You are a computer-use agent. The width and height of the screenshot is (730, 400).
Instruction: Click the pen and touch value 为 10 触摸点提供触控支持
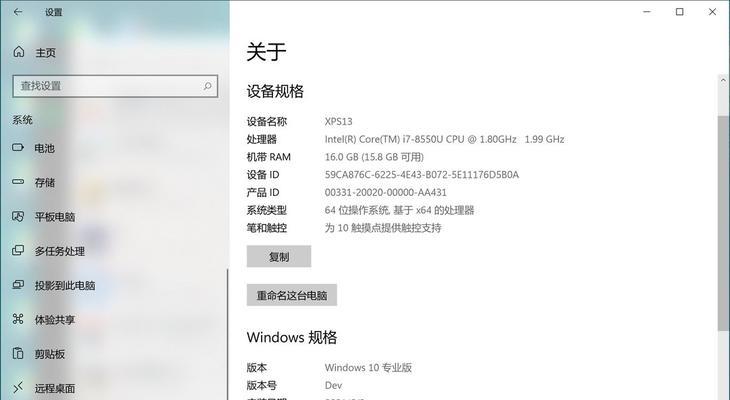(383, 228)
